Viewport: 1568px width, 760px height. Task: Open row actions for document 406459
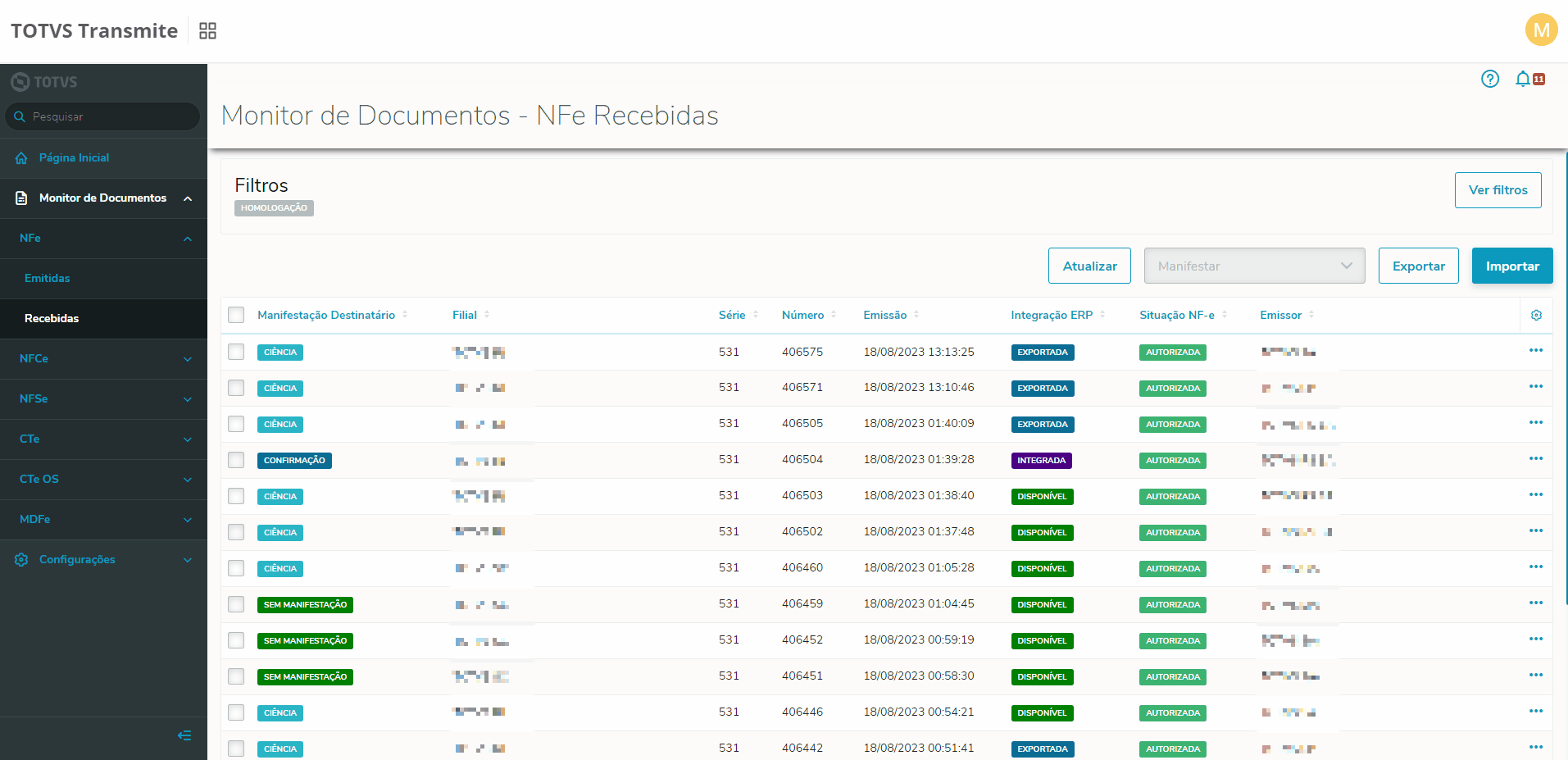tap(1536, 603)
